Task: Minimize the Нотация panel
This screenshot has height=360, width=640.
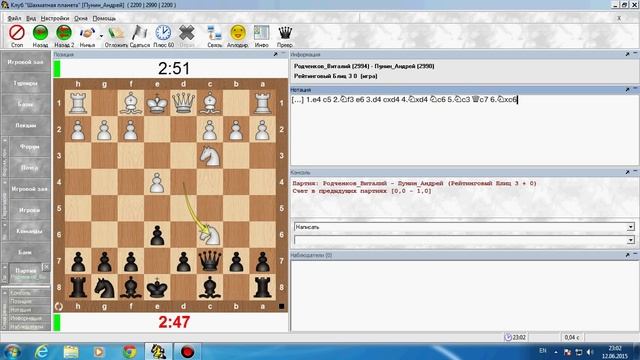Action: (x=636, y=89)
